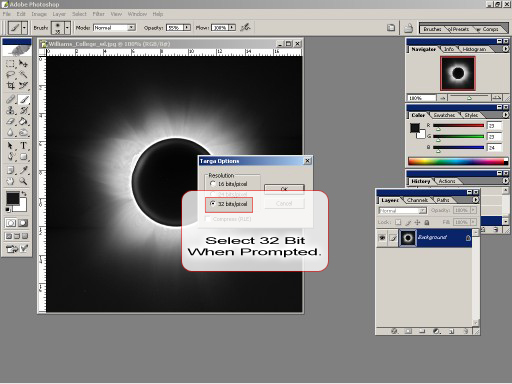This screenshot has width=512, height=384.
Task: Hide the Background layer eye icon
Action: (382, 238)
